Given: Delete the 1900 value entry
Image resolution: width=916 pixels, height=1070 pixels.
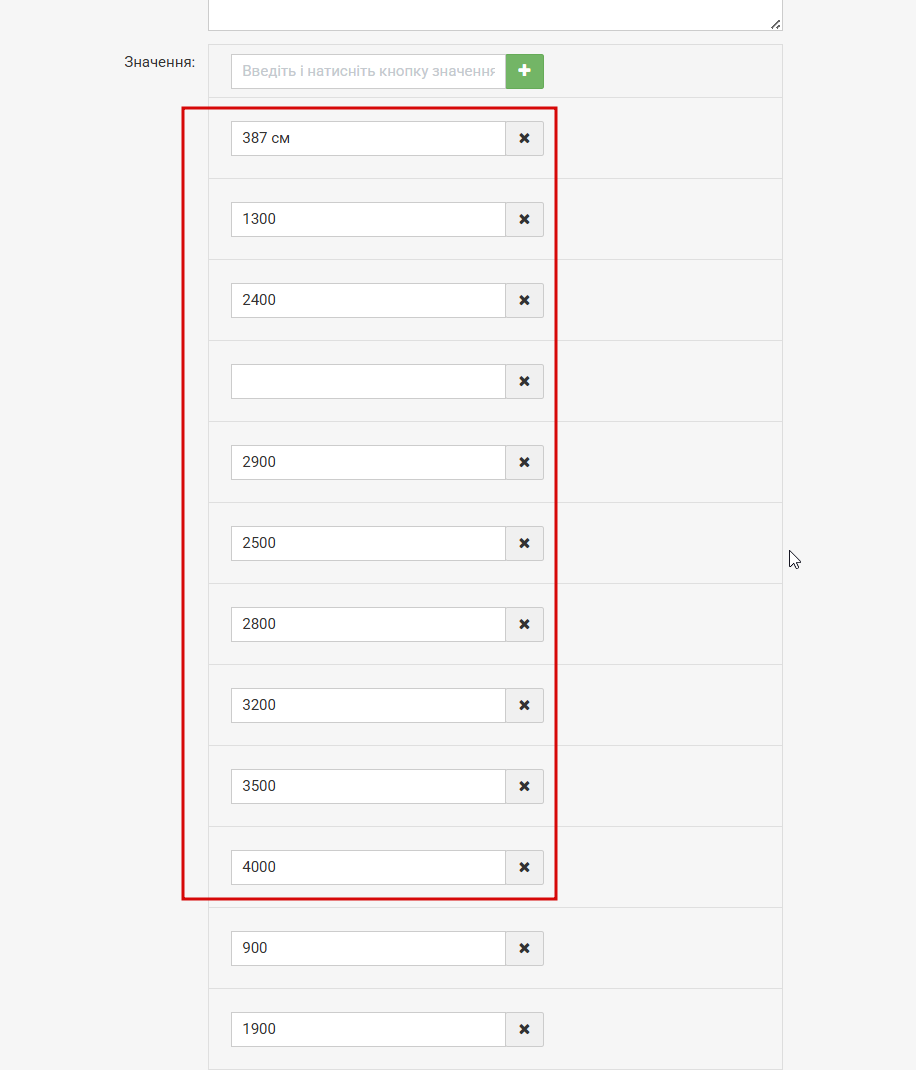Looking at the screenshot, I should click(524, 1029).
